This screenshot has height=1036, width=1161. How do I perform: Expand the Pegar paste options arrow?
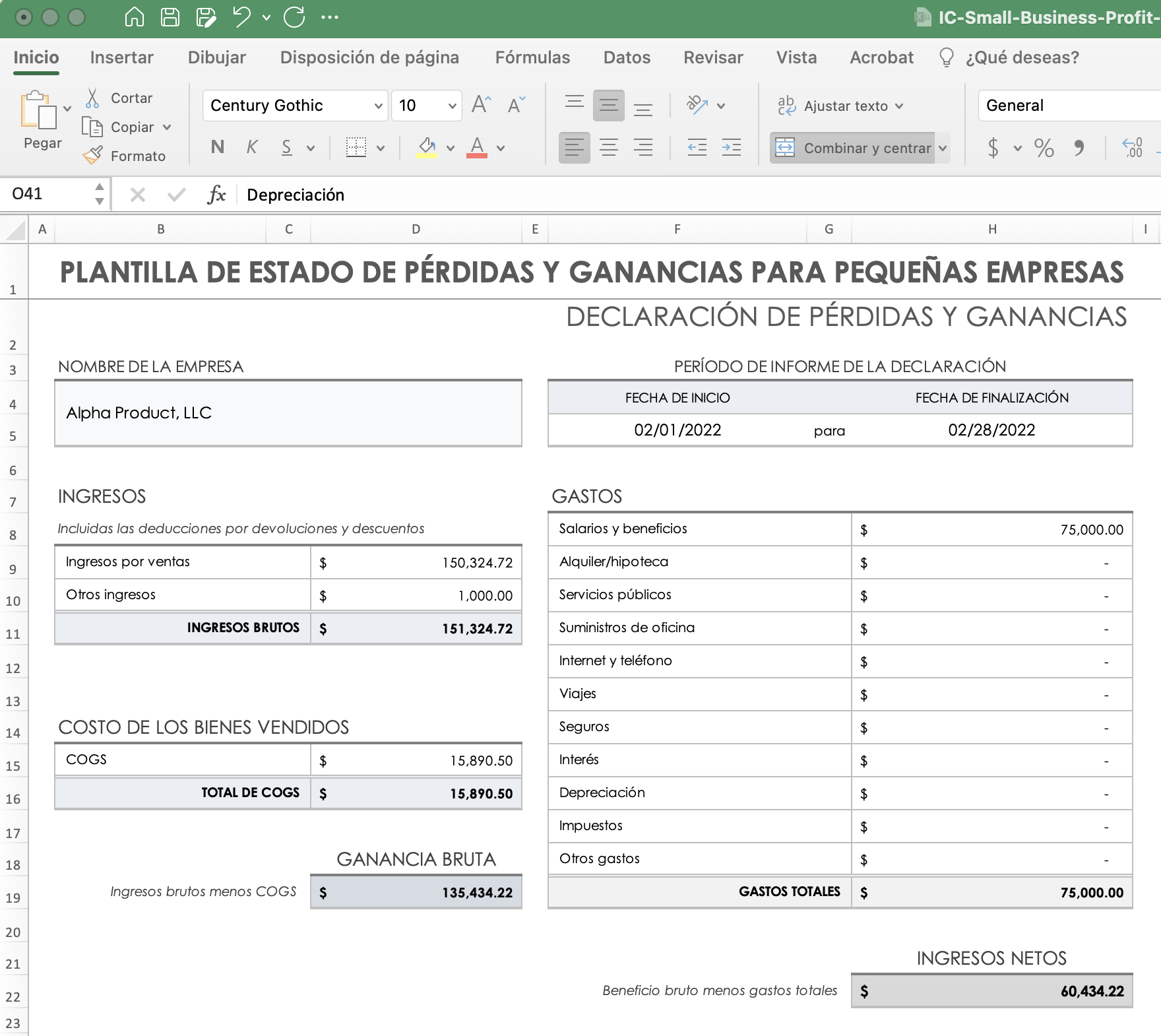pyautogui.click(x=67, y=109)
